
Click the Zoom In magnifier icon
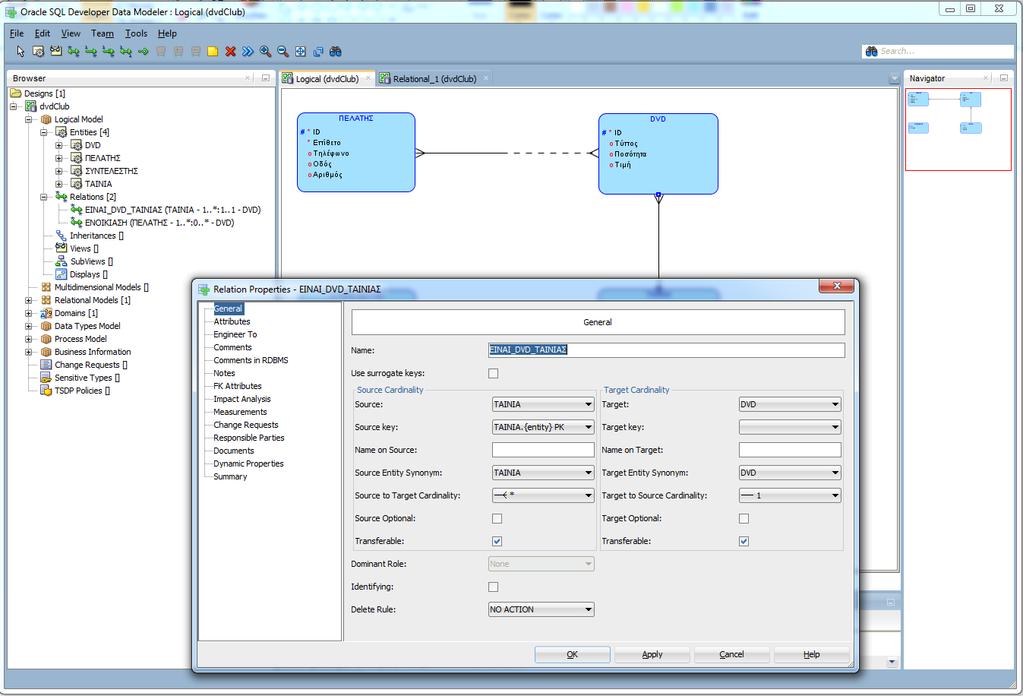265,52
